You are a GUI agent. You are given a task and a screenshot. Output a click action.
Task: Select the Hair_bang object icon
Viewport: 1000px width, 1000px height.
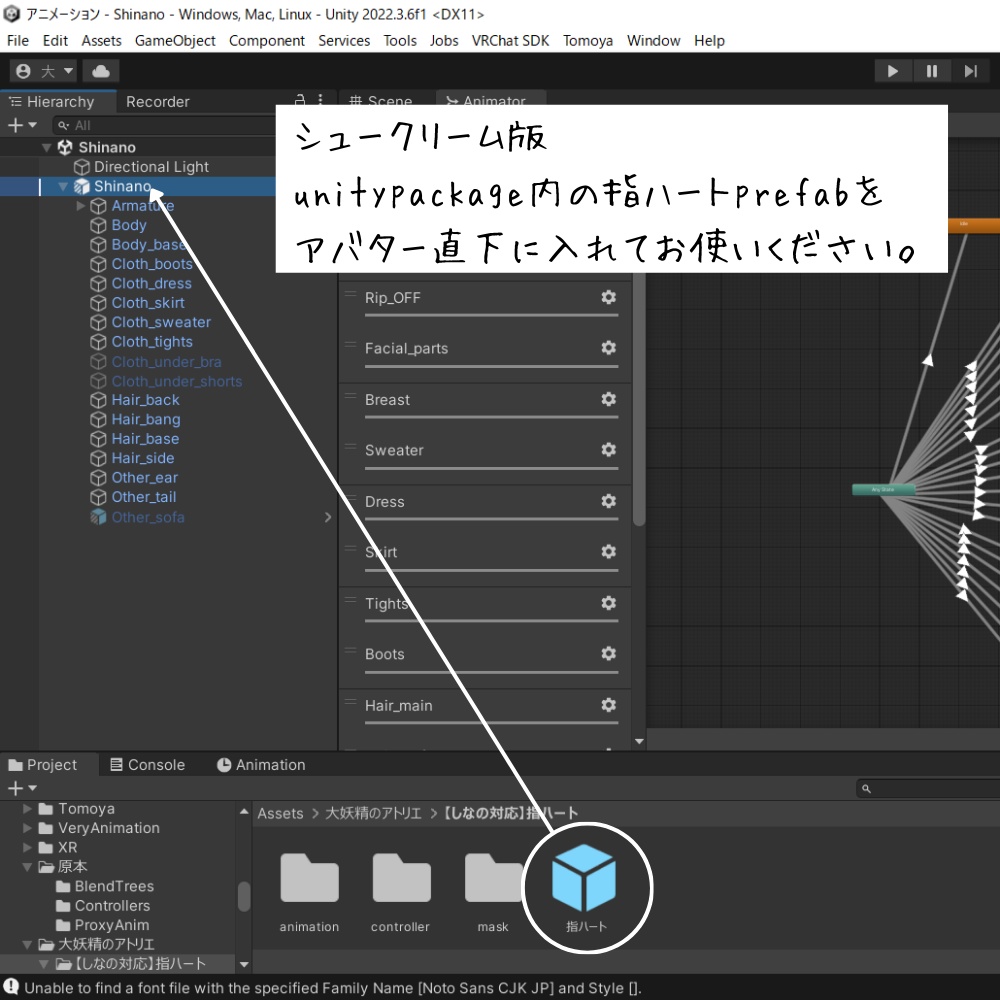click(x=98, y=420)
